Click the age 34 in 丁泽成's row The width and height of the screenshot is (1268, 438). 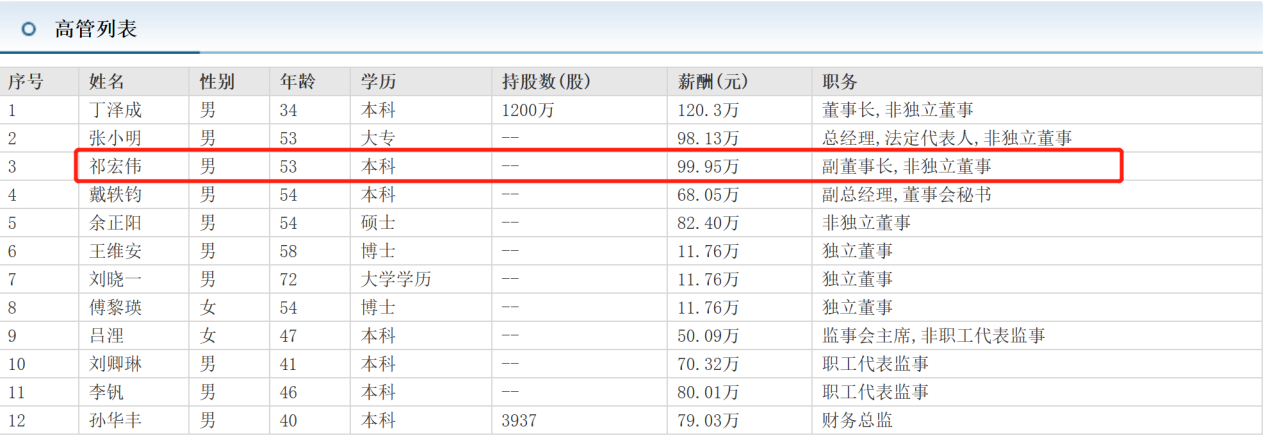(x=288, y=110)
